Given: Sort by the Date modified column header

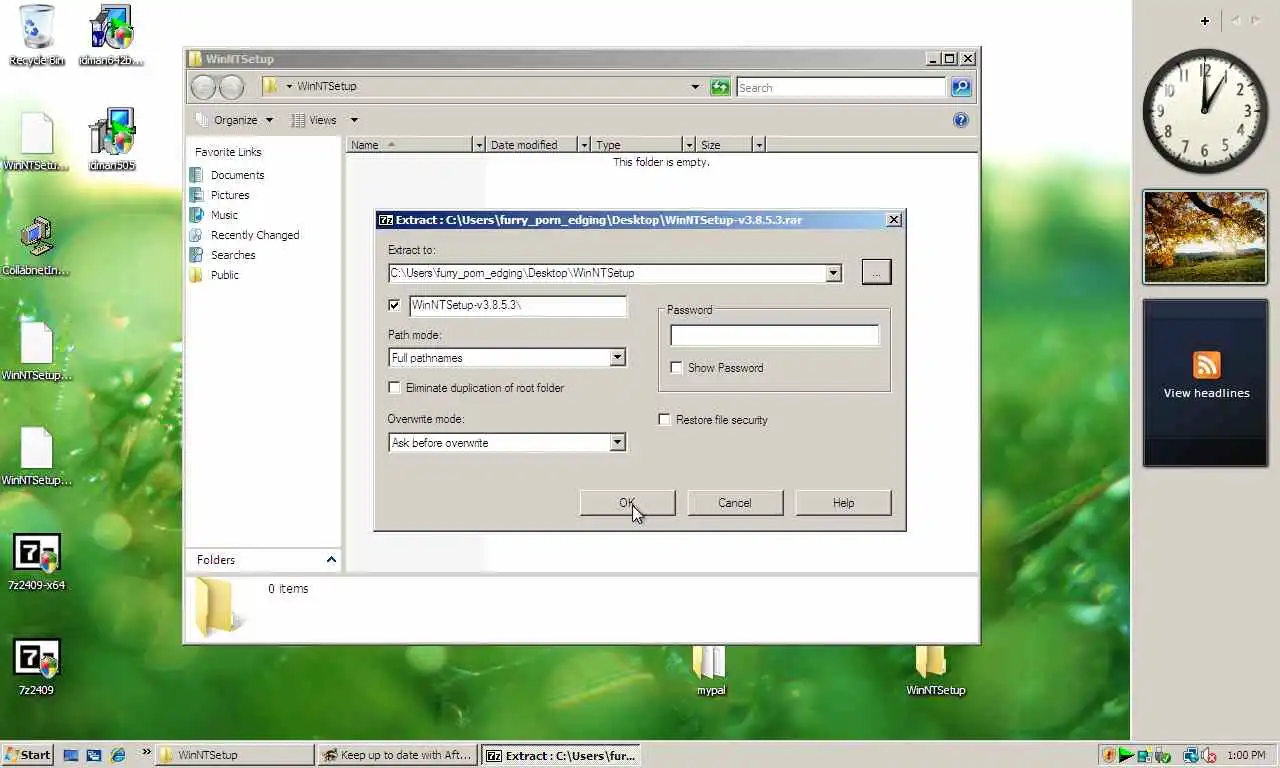Looking at the screenshot, I should point(532,145).
